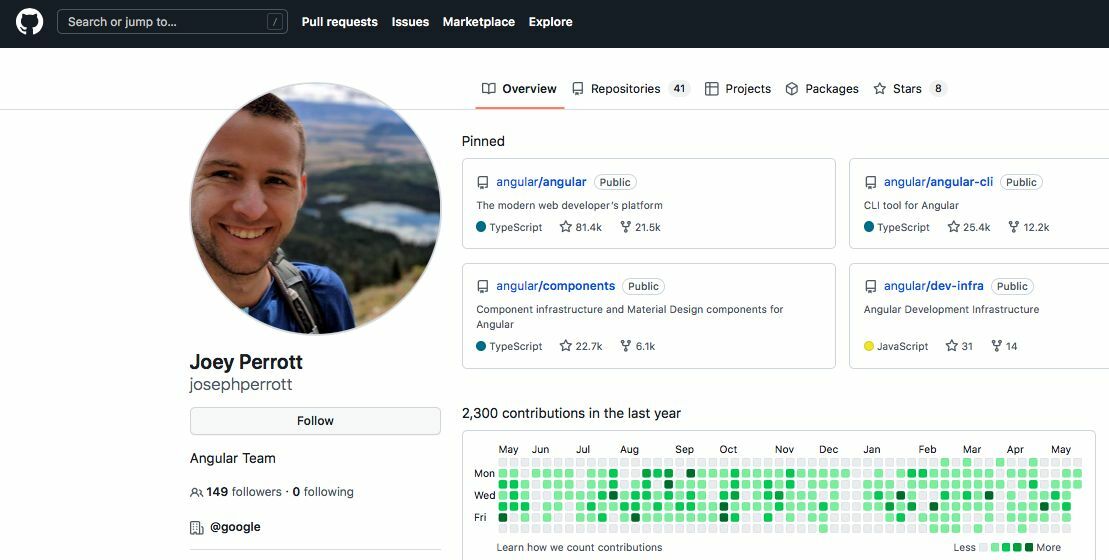Open the angular/angular pinned repository
This screenshot has width=1109, height=560.
[x=541, y=182]
